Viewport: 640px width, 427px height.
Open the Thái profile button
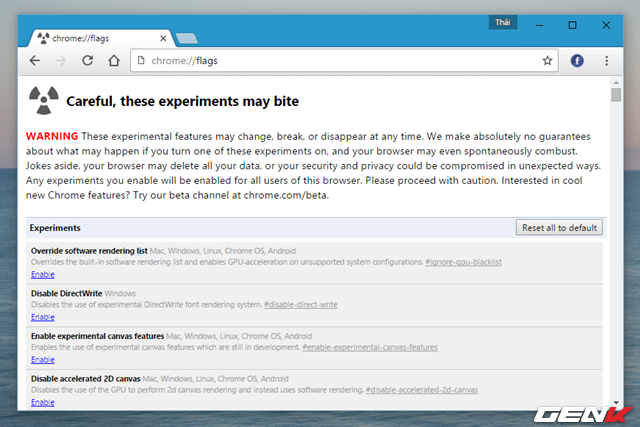click(504, 22)
